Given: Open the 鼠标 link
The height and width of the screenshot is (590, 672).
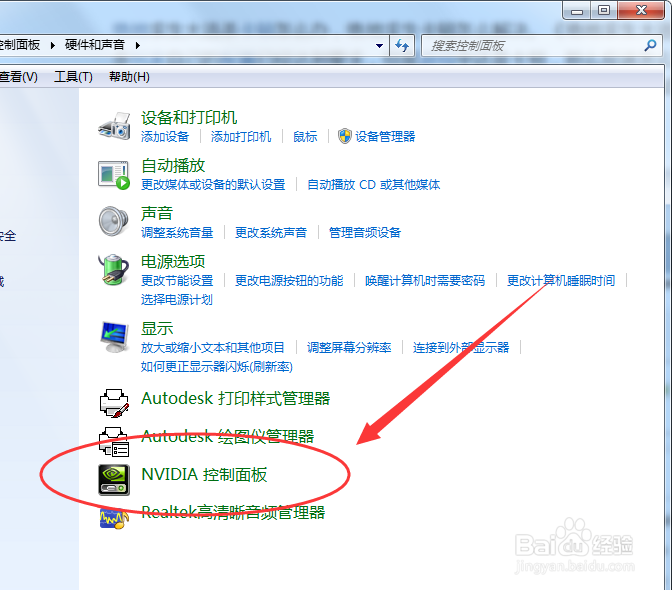Looking at the screenshot, I should (x=305, y=137).
